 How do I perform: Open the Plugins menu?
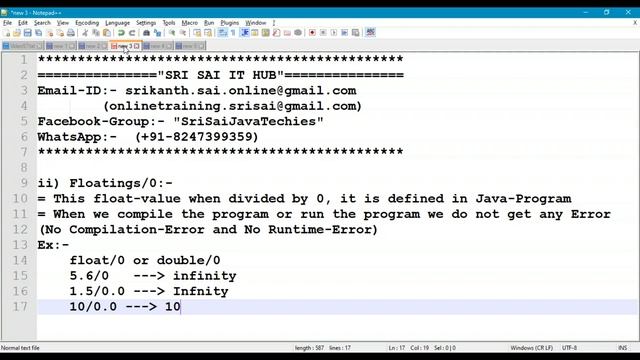229,23
